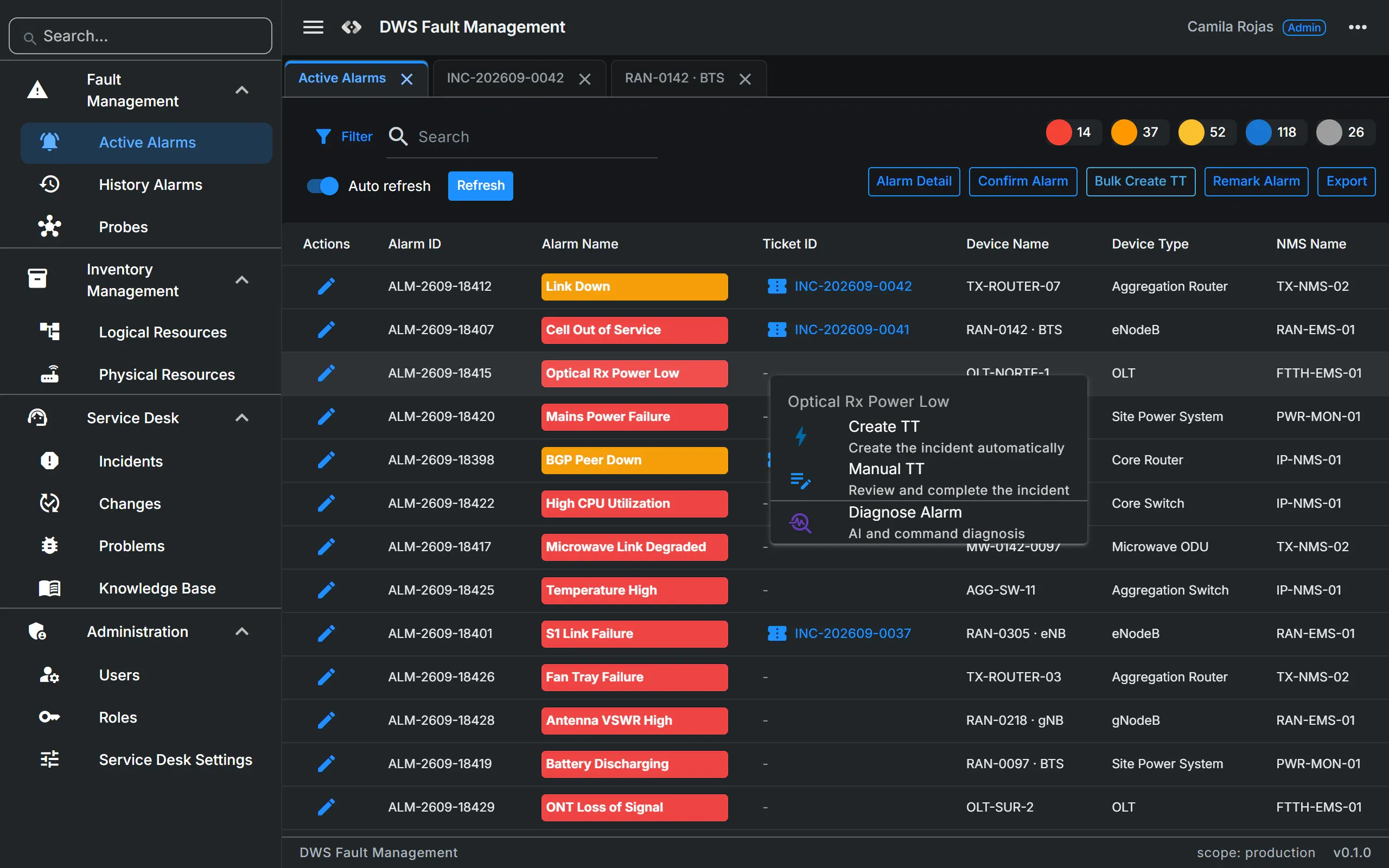The height and width of the screenshot is (868, 1389).
Task: Open Problems in sidebar
Action: pos(146,546)
